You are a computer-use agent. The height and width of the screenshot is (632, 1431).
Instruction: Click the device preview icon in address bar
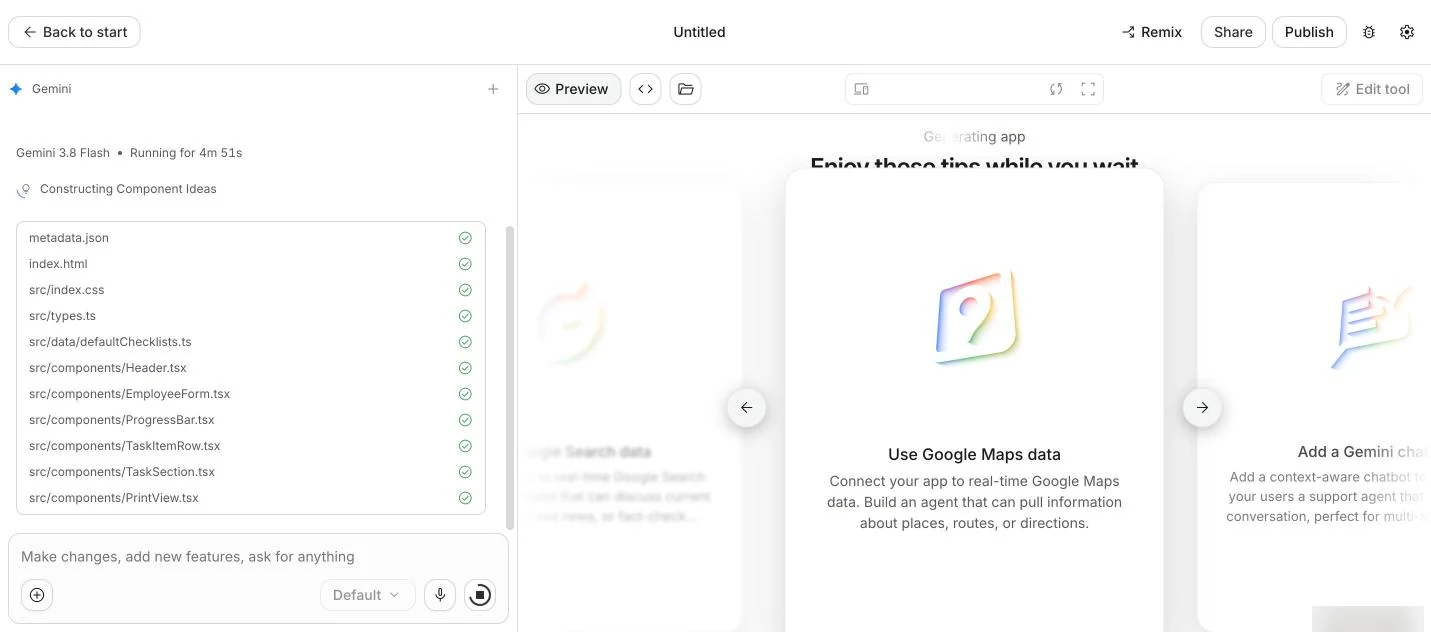[x=861, y=89]
